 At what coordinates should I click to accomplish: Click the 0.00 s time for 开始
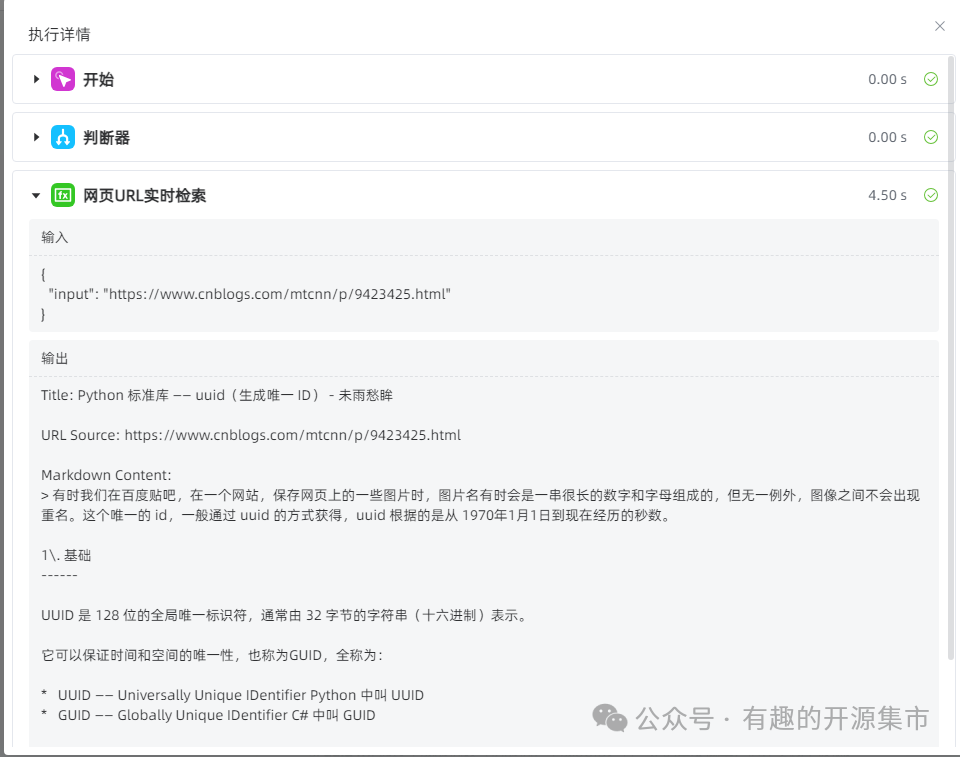(x=887, y=79)
